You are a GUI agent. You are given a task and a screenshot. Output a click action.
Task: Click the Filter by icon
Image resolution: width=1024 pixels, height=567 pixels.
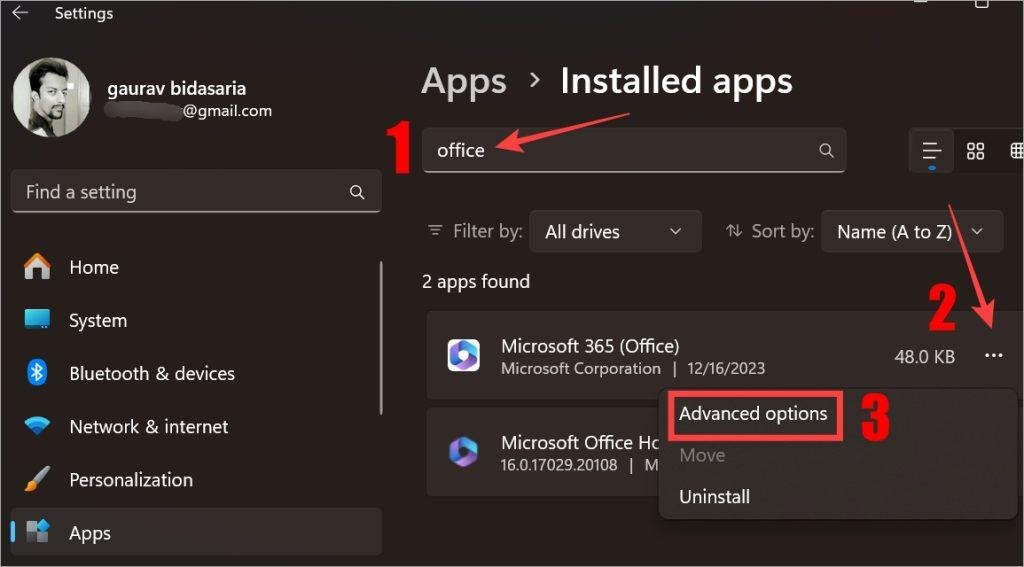435,231
